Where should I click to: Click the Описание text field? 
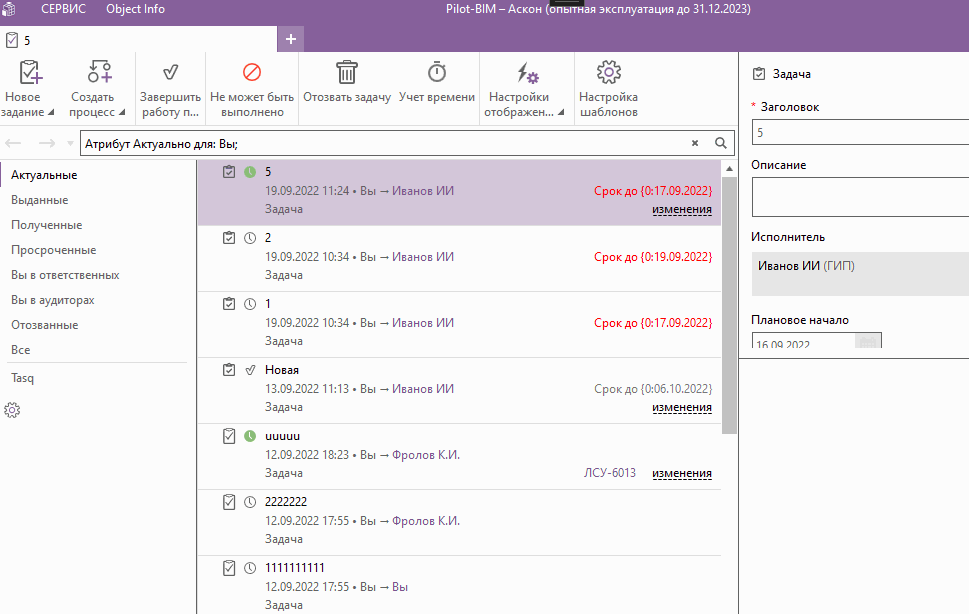click(860, 197)
